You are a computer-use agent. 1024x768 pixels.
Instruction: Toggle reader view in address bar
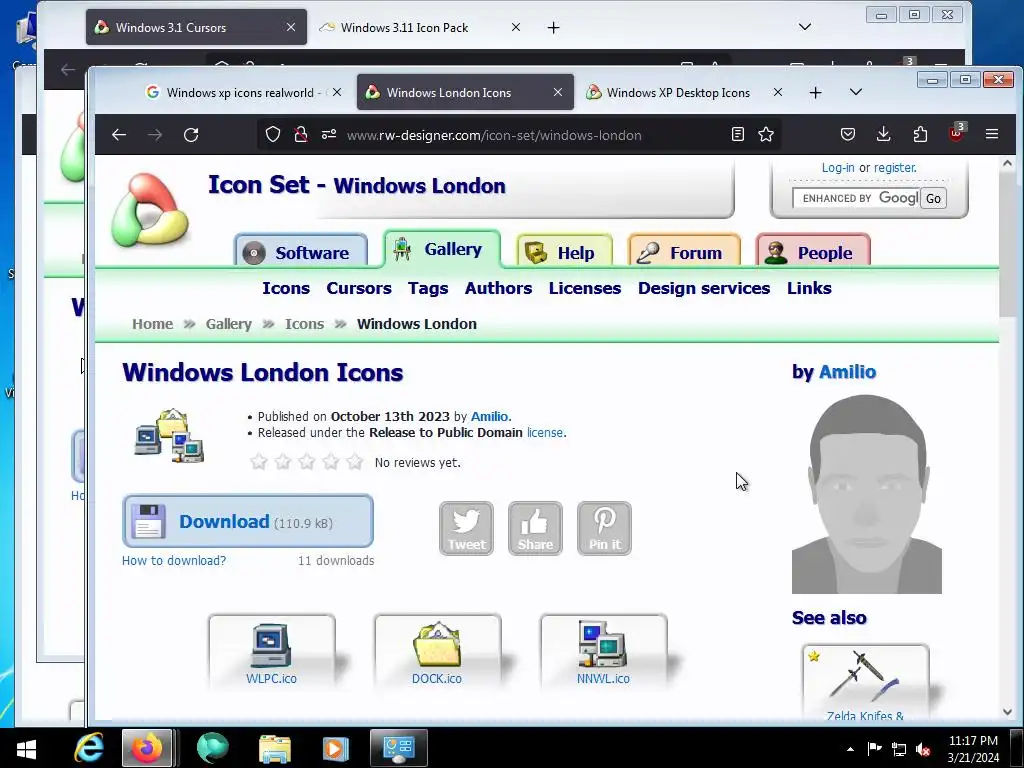[x=737, y=135]
